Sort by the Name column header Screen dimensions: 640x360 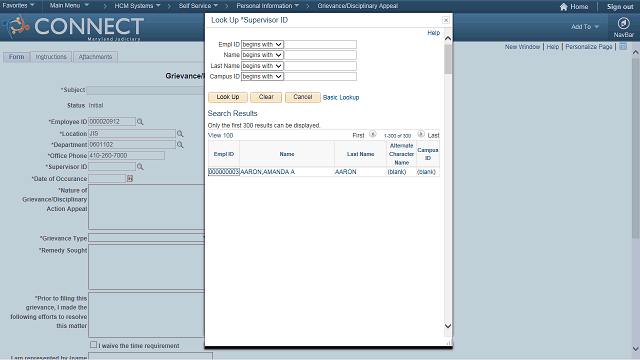tap(287, 154)
